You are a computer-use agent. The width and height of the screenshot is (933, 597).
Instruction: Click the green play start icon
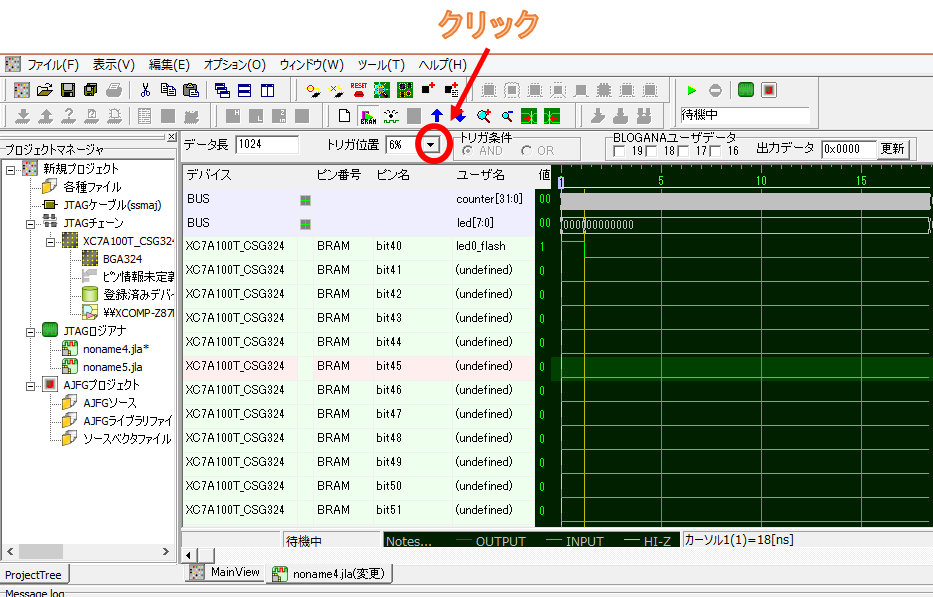pos(691,90)
